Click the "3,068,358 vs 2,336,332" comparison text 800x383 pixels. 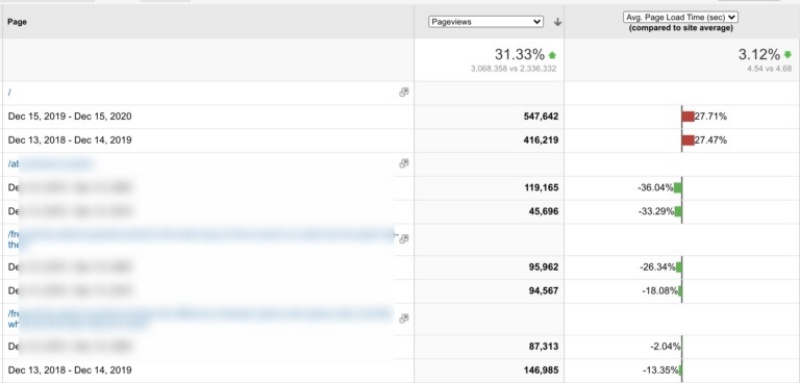[x=513, y=69]
